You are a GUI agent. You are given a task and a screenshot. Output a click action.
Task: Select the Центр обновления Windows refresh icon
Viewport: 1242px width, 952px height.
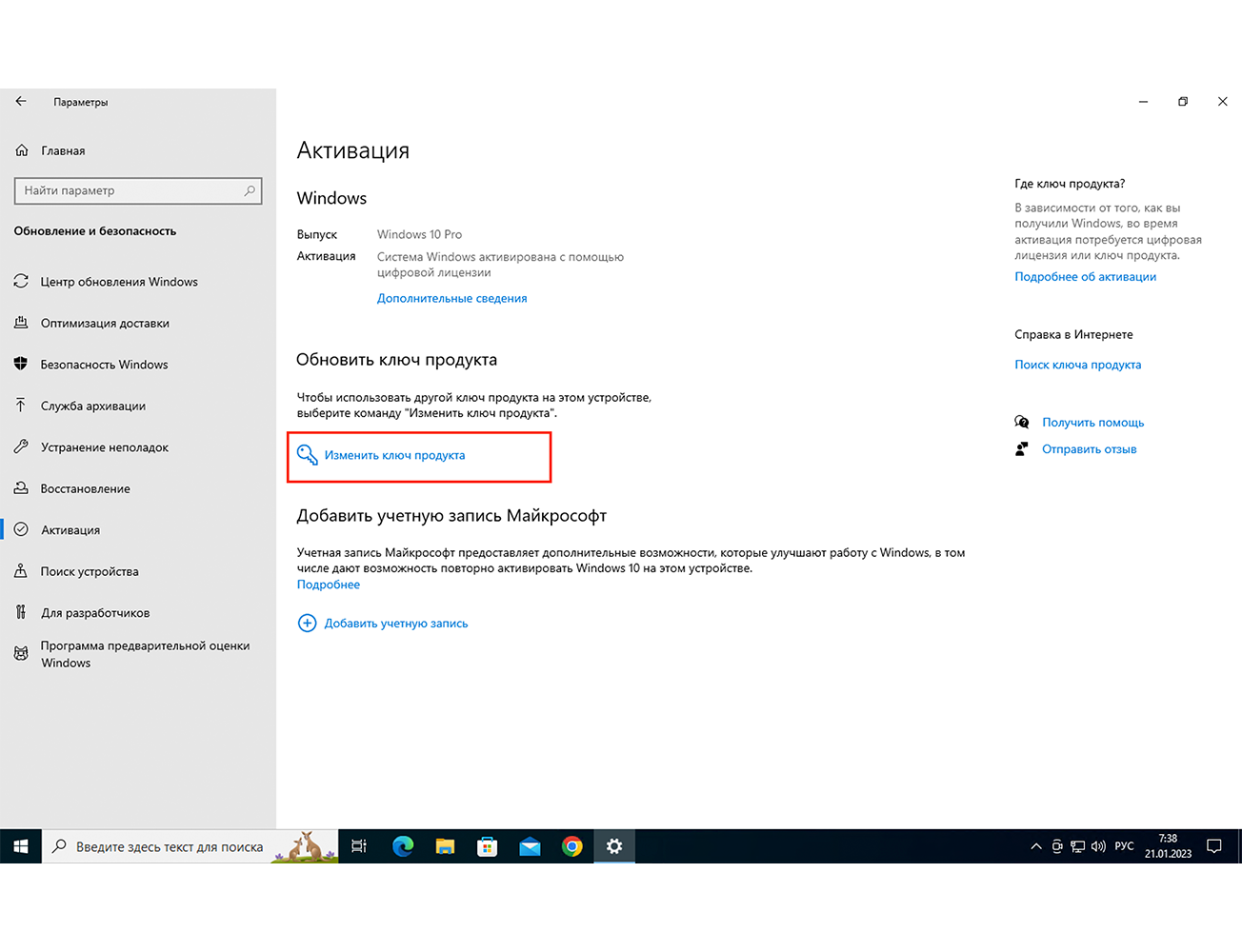point(21,282)
